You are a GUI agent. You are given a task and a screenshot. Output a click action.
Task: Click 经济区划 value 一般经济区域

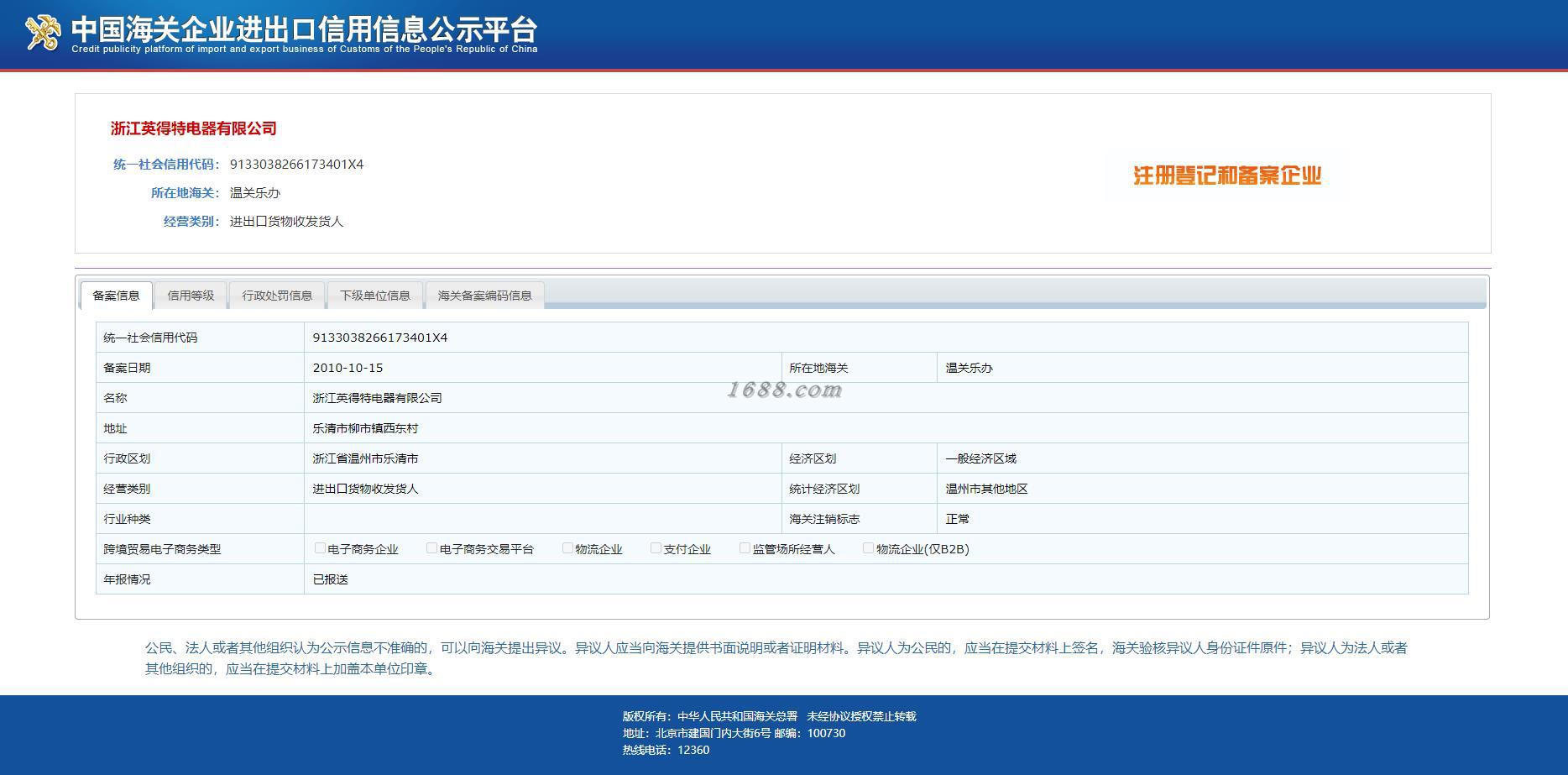coord(980,458)
